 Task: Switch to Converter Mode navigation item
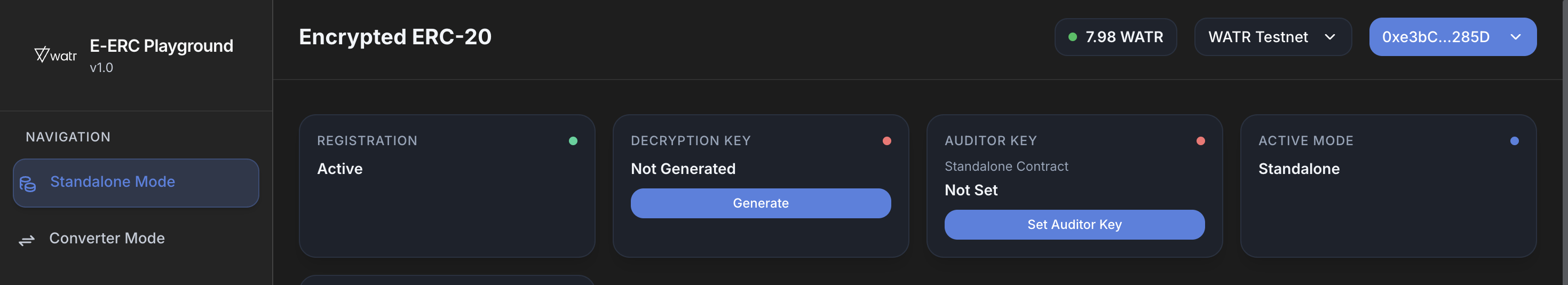(x=107, y=238)
